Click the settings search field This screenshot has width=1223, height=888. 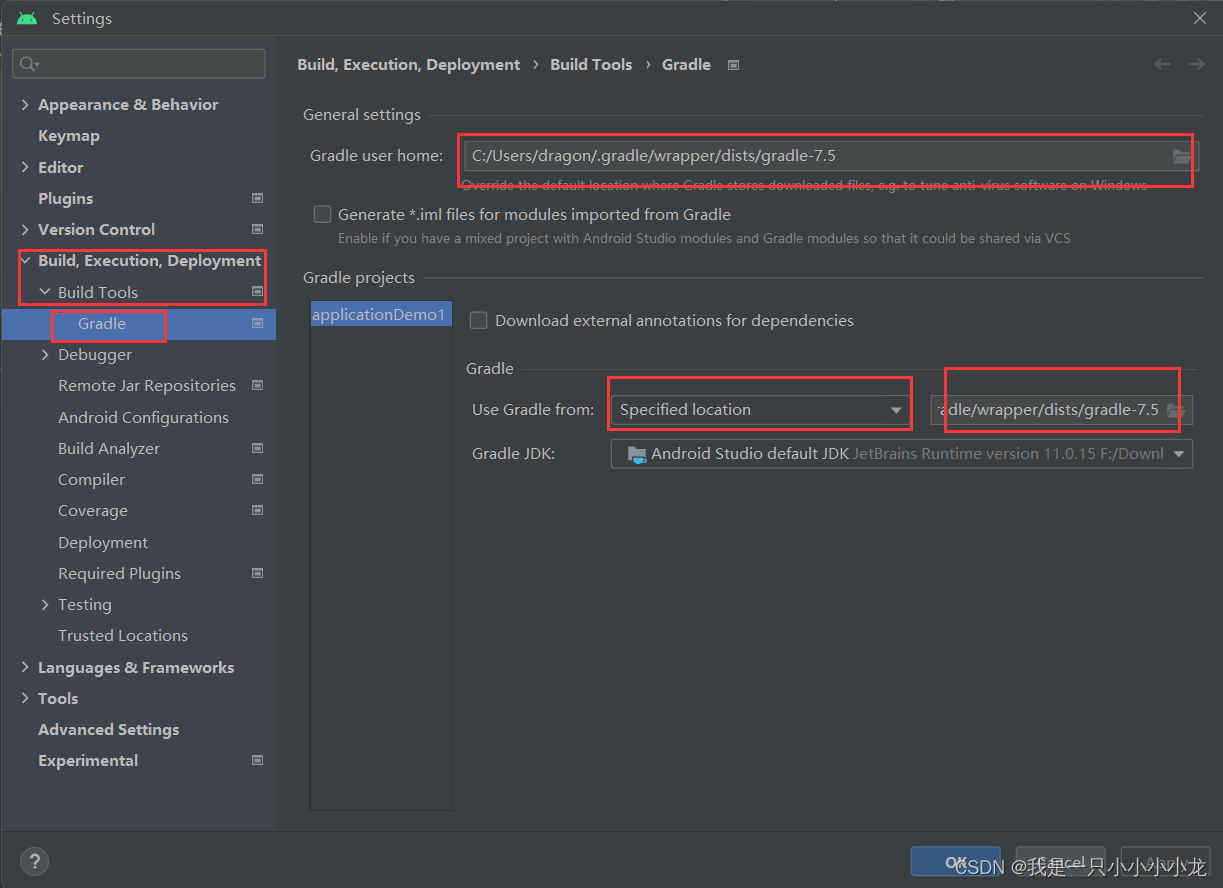pyautogui.click(x=139, y=64)
